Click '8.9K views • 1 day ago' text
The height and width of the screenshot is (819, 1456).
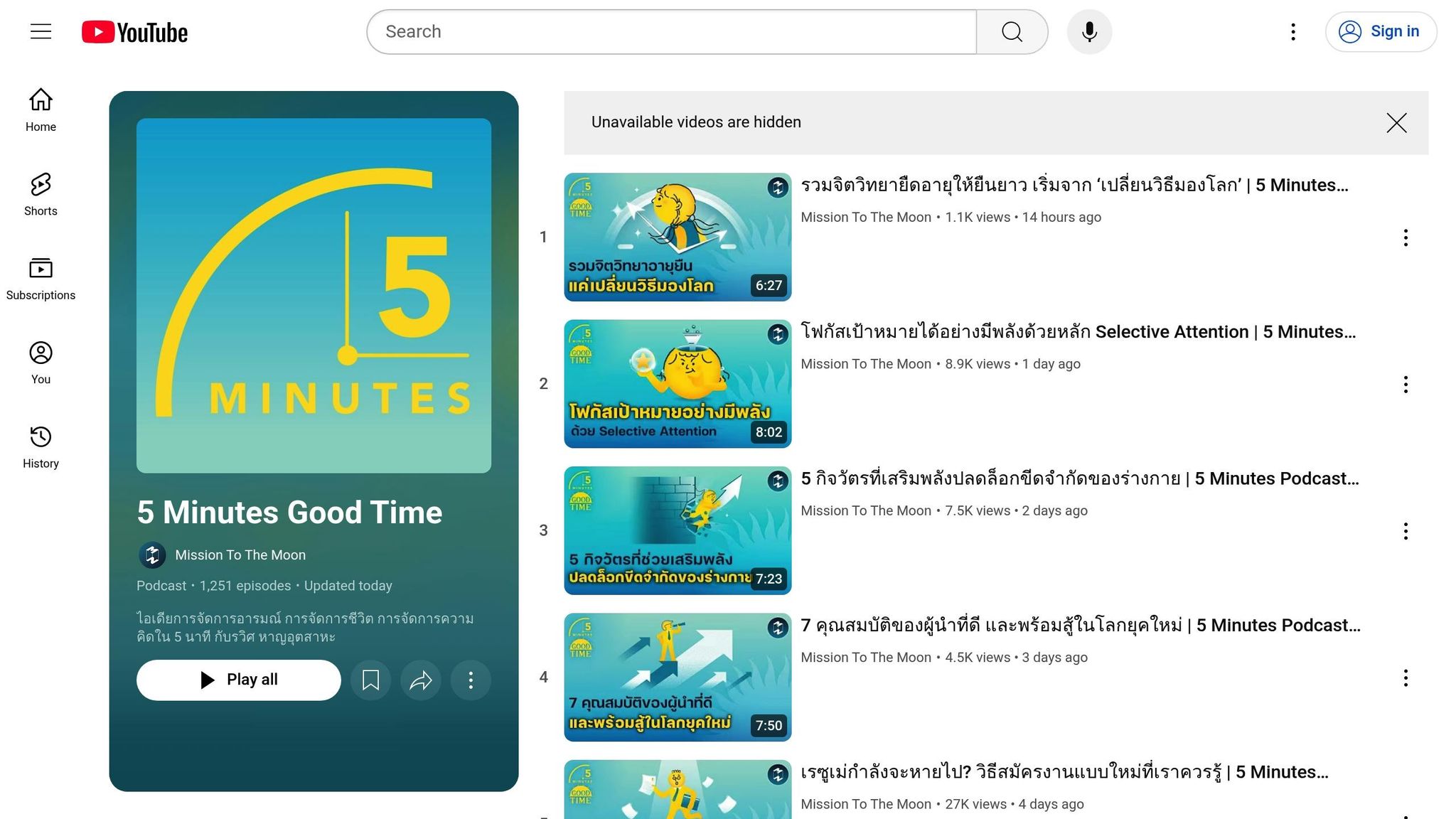click(1012, 364)
